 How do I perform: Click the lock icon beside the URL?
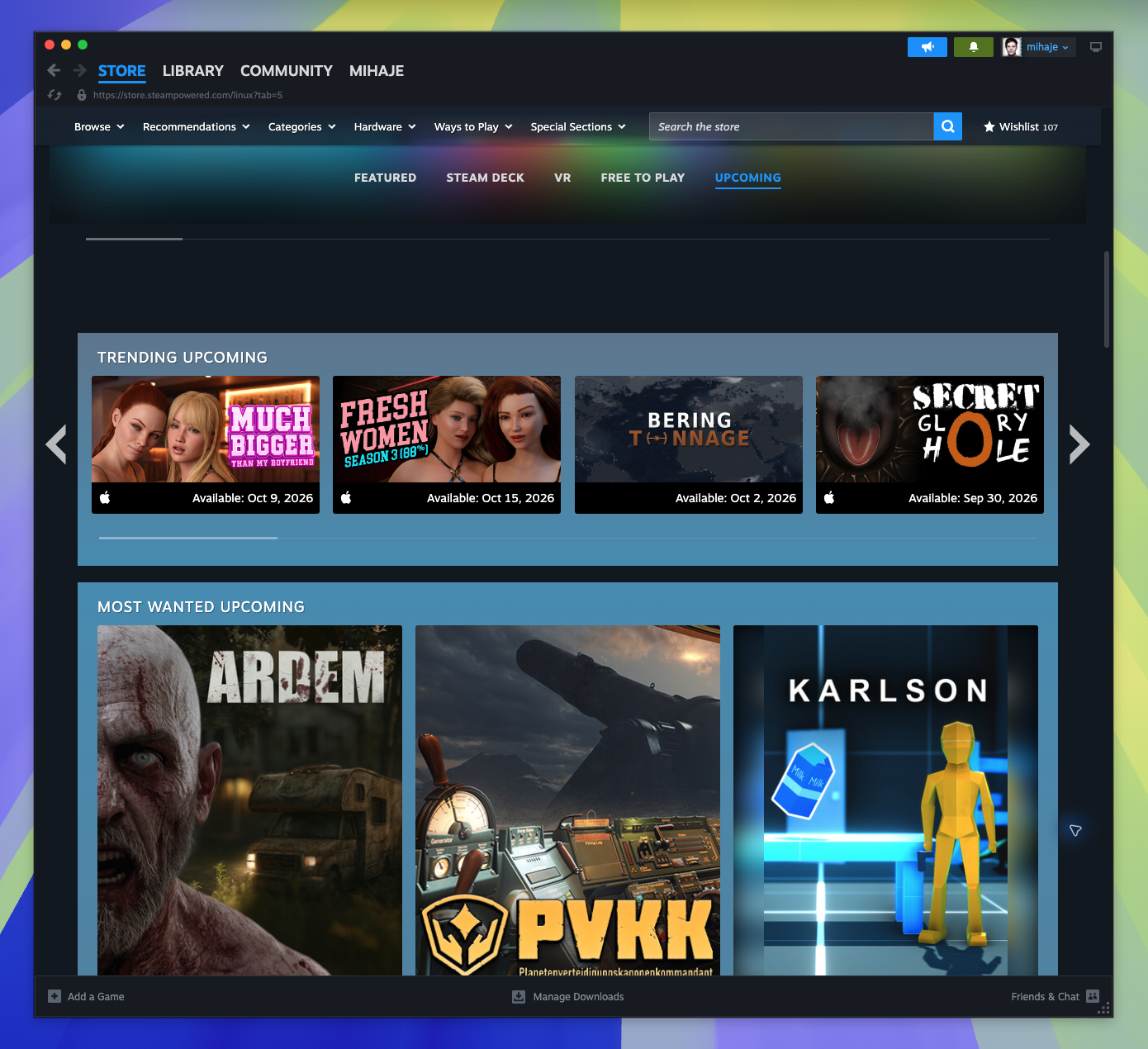(x=81, y=95)
